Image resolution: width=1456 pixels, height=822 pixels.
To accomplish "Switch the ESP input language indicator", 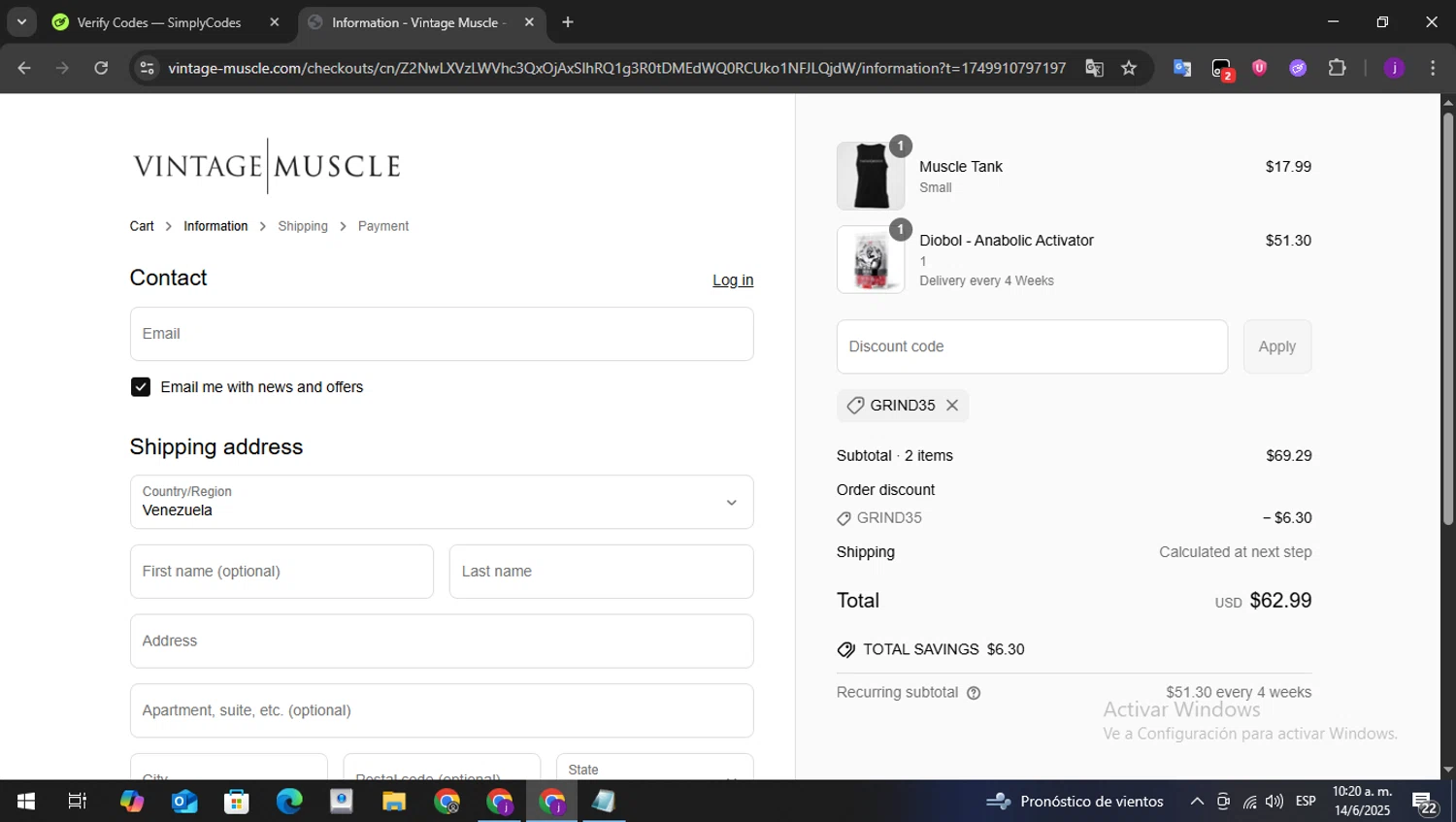I will (1307, 802).
